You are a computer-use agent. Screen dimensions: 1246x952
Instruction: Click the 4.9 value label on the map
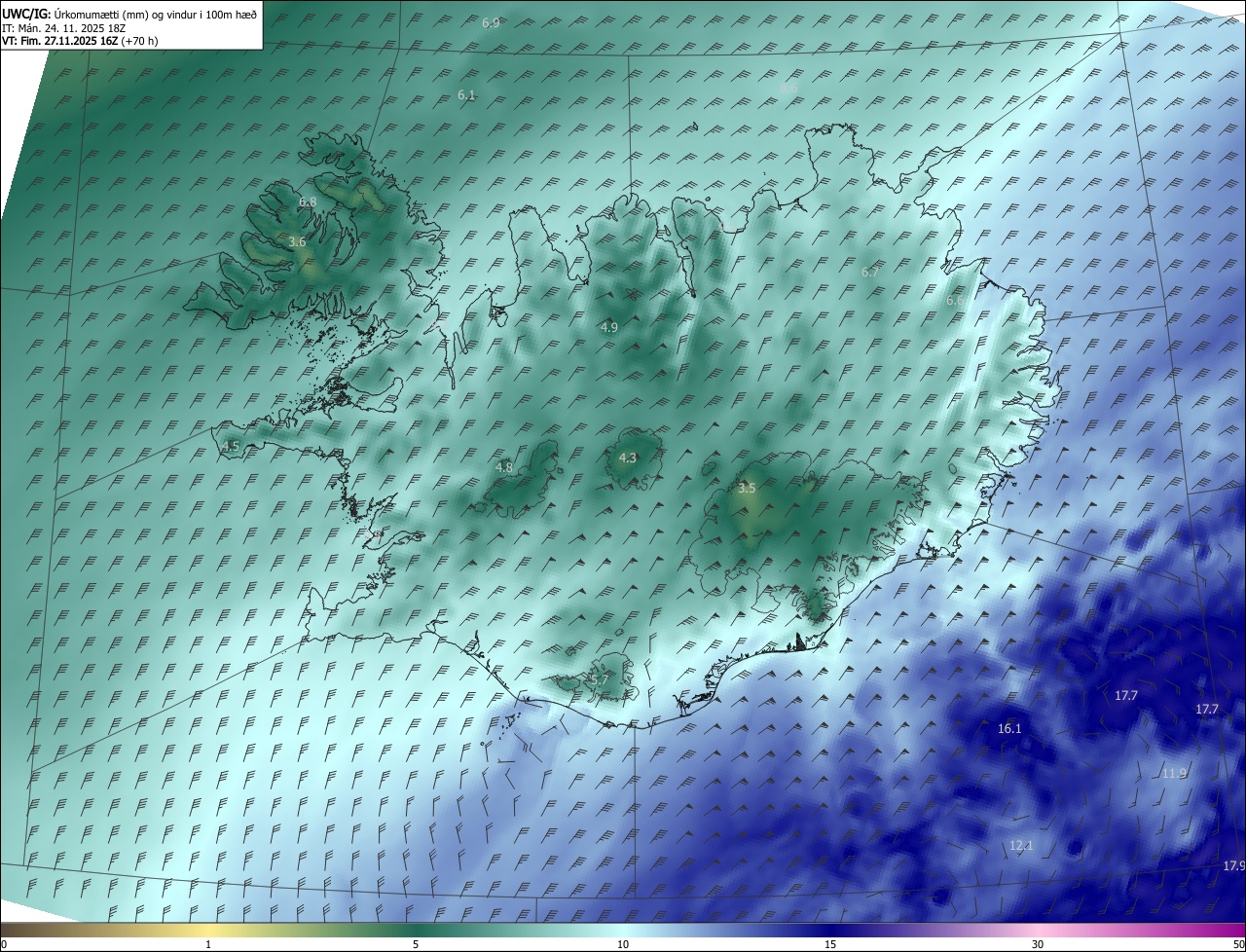609,327
